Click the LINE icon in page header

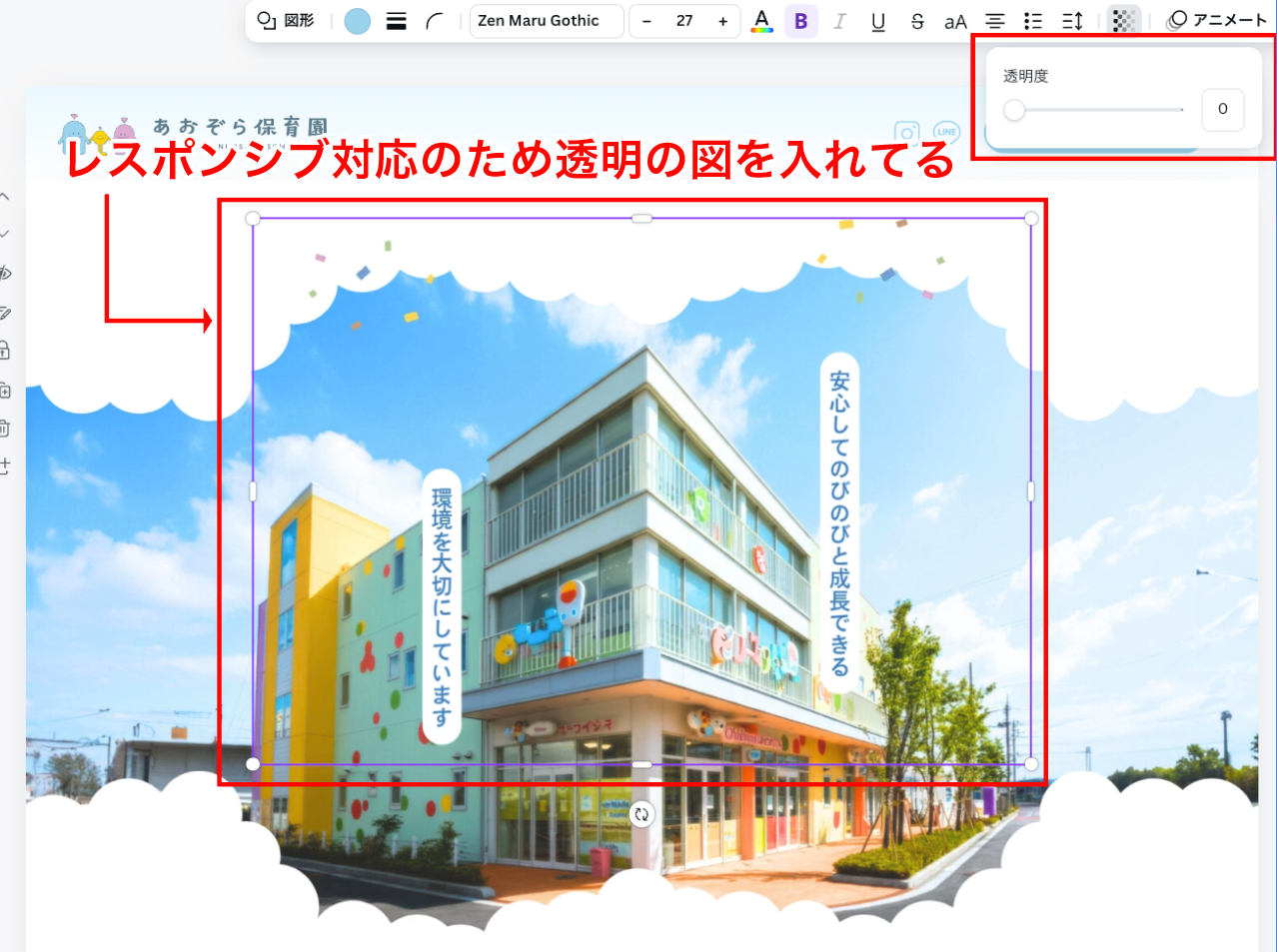coord(946,132)
